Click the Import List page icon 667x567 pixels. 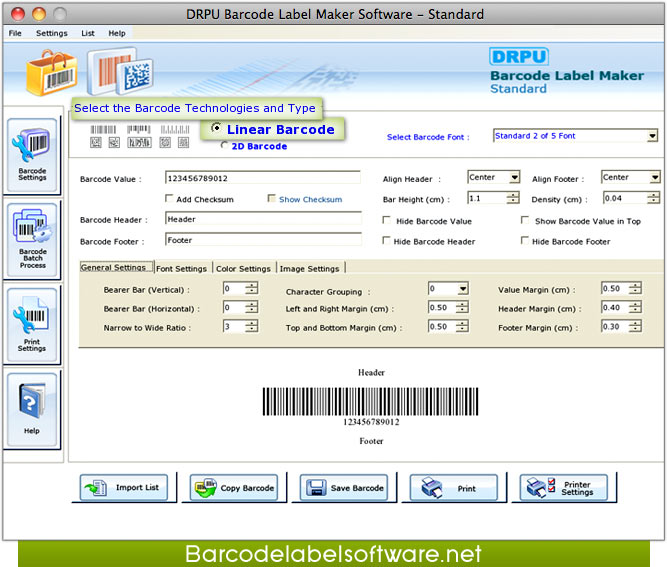pos(96,487)
